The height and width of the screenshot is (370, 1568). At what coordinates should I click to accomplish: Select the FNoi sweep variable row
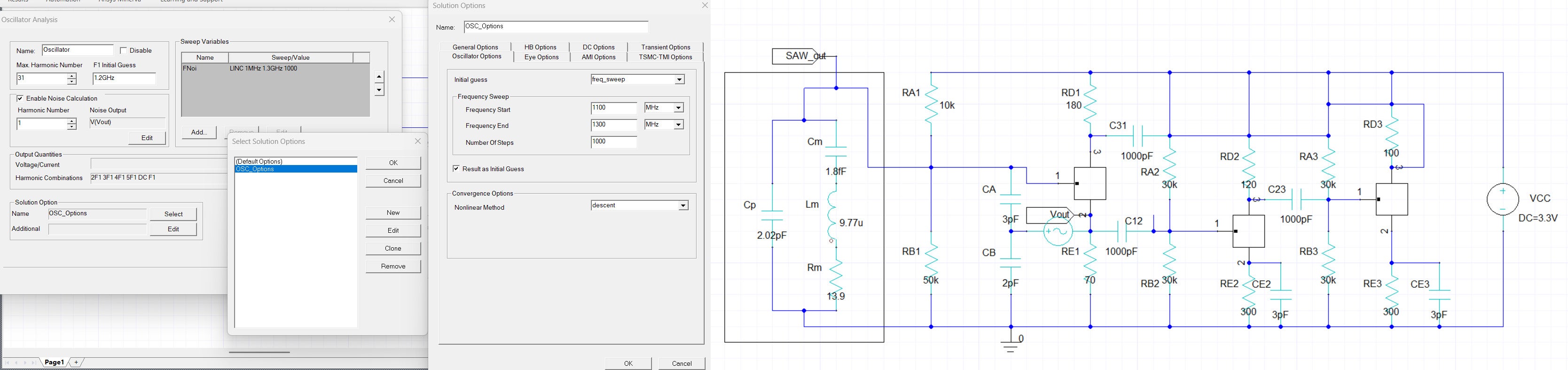tap(275, 69)
